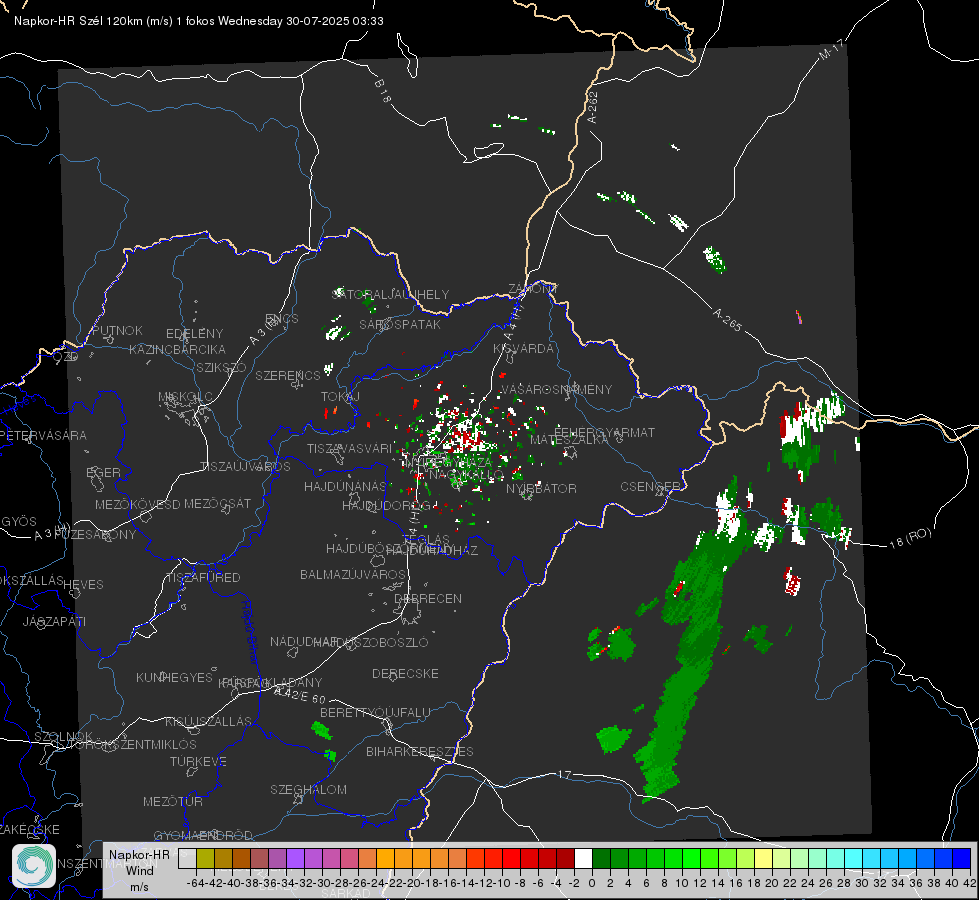This screenshot has width=979, height=900.
Task: Select the HAJDÚDOROG label
Action: [x=386, y=505]
